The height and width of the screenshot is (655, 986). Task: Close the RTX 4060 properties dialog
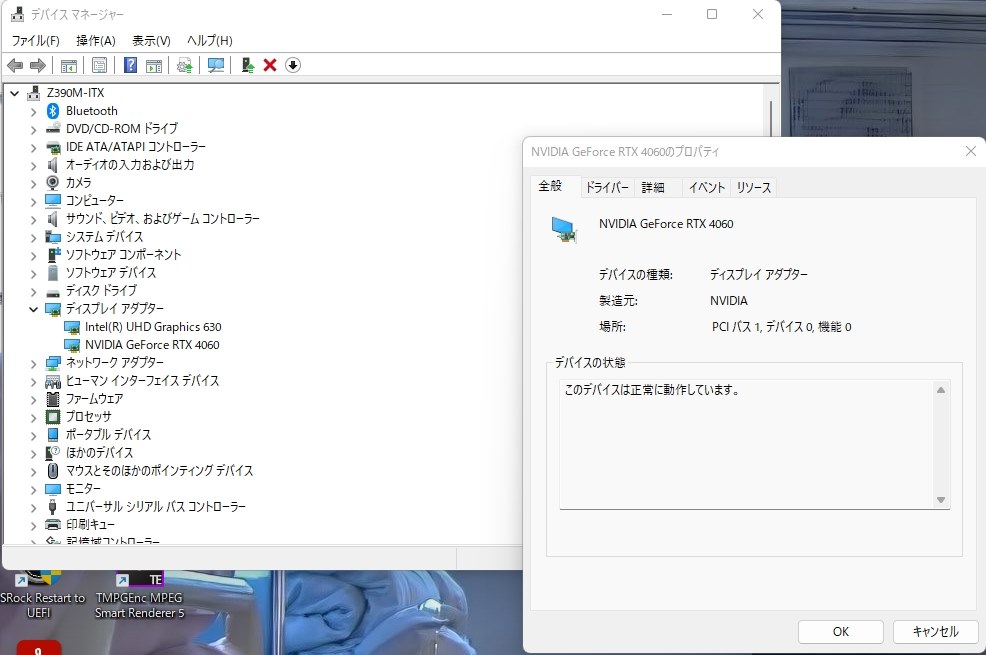pos(971,151)
